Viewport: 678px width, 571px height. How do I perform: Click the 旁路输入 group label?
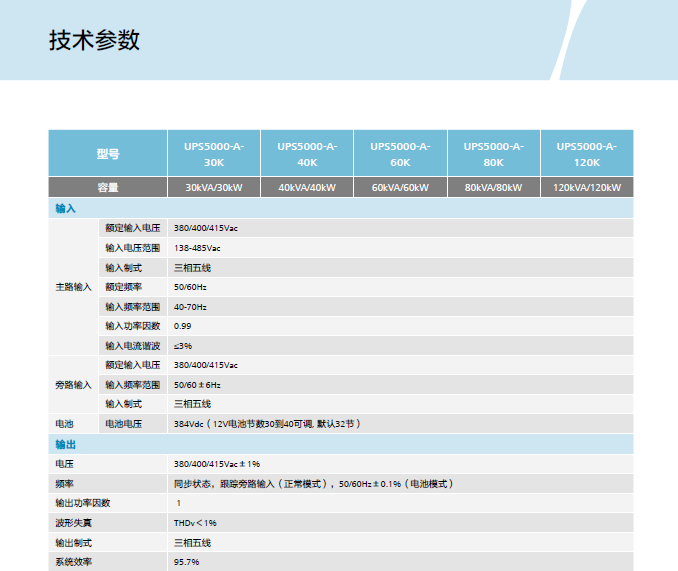pyautogui.click(x=73, y=384)
